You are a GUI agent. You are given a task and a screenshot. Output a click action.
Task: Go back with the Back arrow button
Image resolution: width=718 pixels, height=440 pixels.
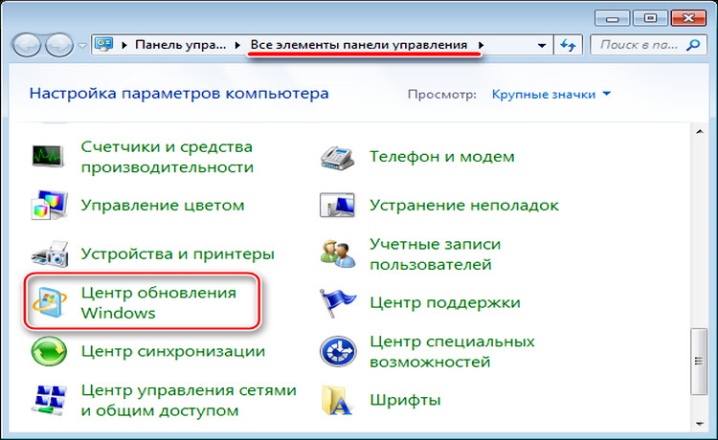tap(26, 45)
